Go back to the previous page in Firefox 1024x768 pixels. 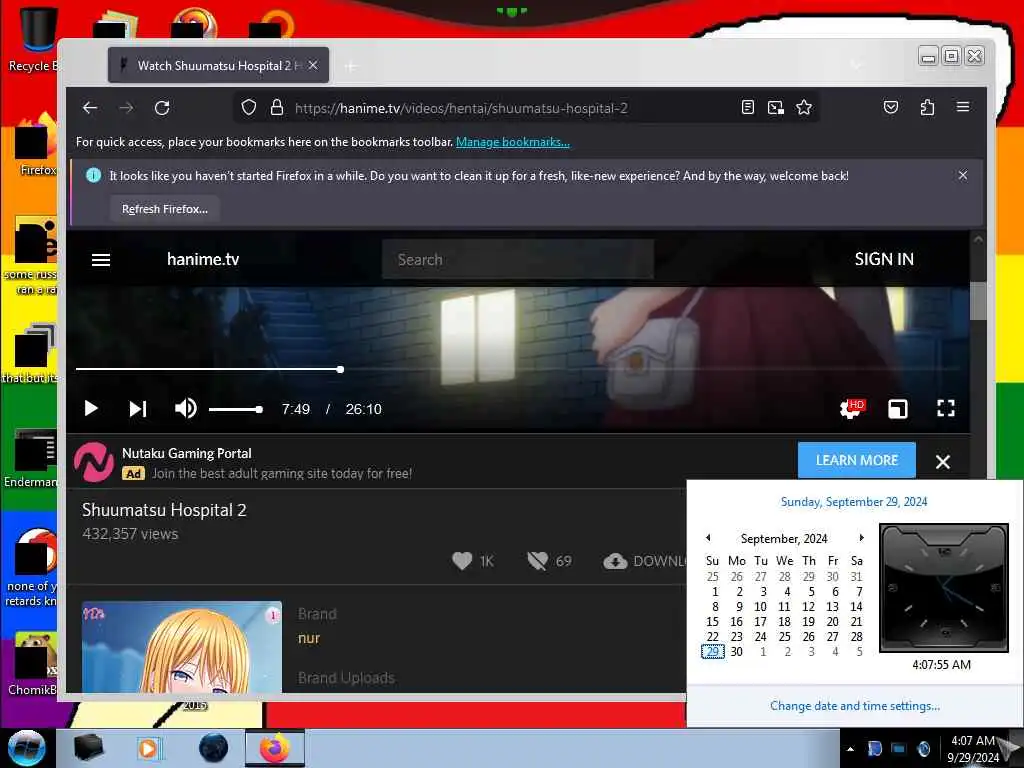[x=90, y=108]
